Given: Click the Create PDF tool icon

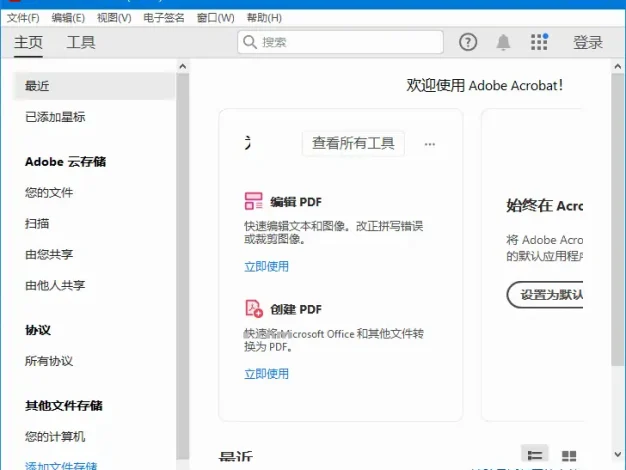Looking at the screenshot, I should coord(254,308).
